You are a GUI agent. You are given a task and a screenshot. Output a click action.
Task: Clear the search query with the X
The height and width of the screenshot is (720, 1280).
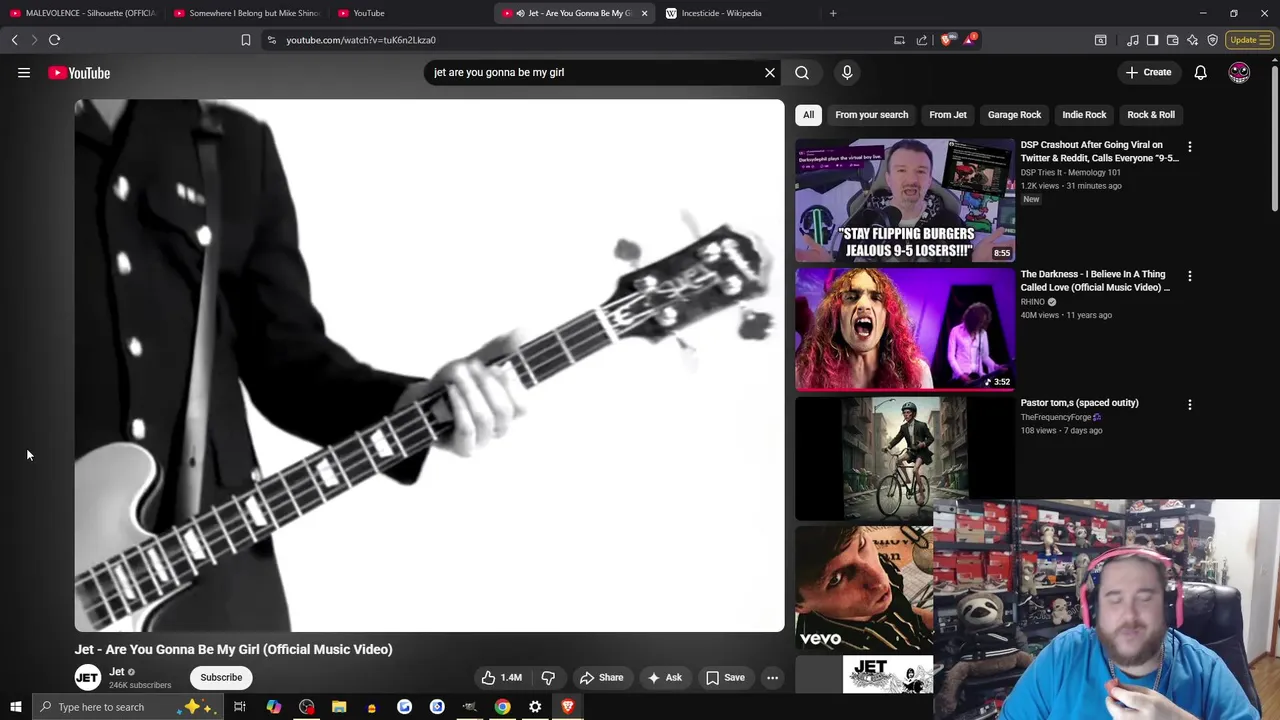tap(770, 72)
